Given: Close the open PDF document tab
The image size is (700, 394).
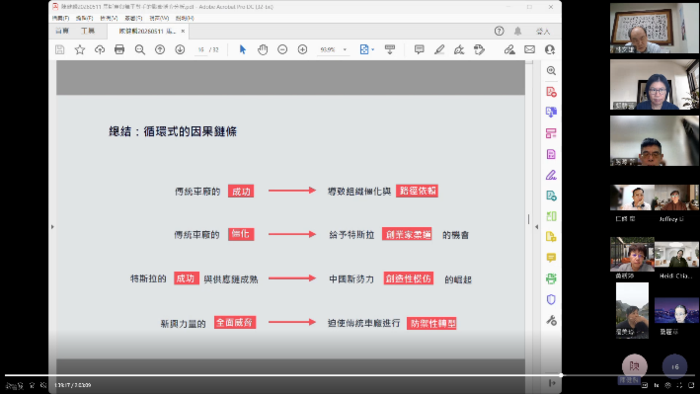Looking at the screenshot, I should click(x=183, y=31).
